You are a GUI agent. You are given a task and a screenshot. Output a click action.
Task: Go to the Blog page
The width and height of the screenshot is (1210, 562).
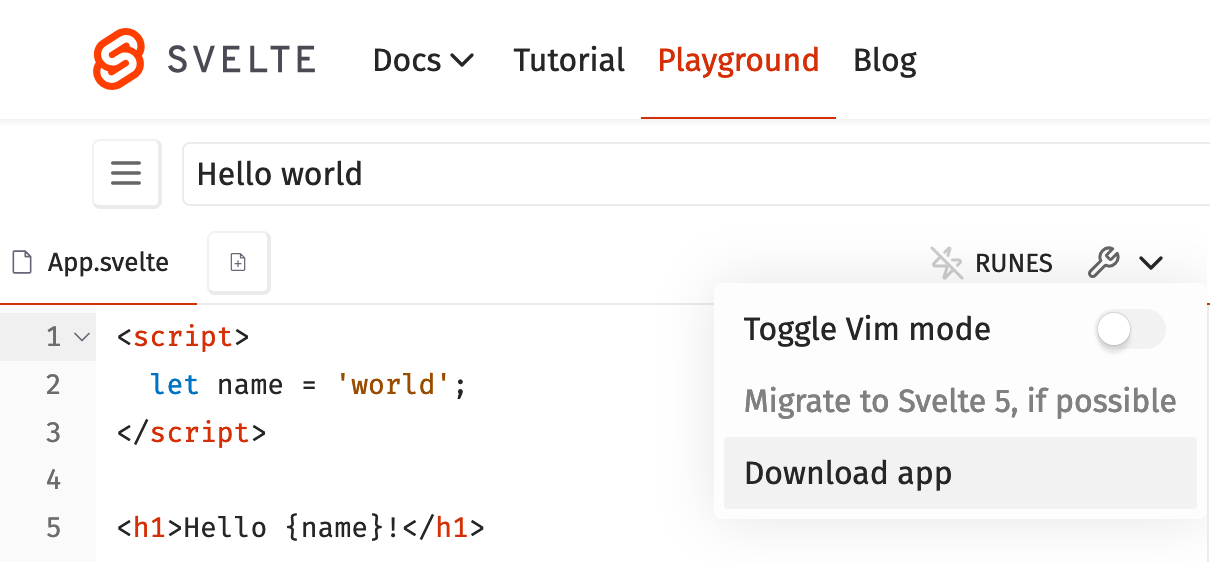point(884,61)
